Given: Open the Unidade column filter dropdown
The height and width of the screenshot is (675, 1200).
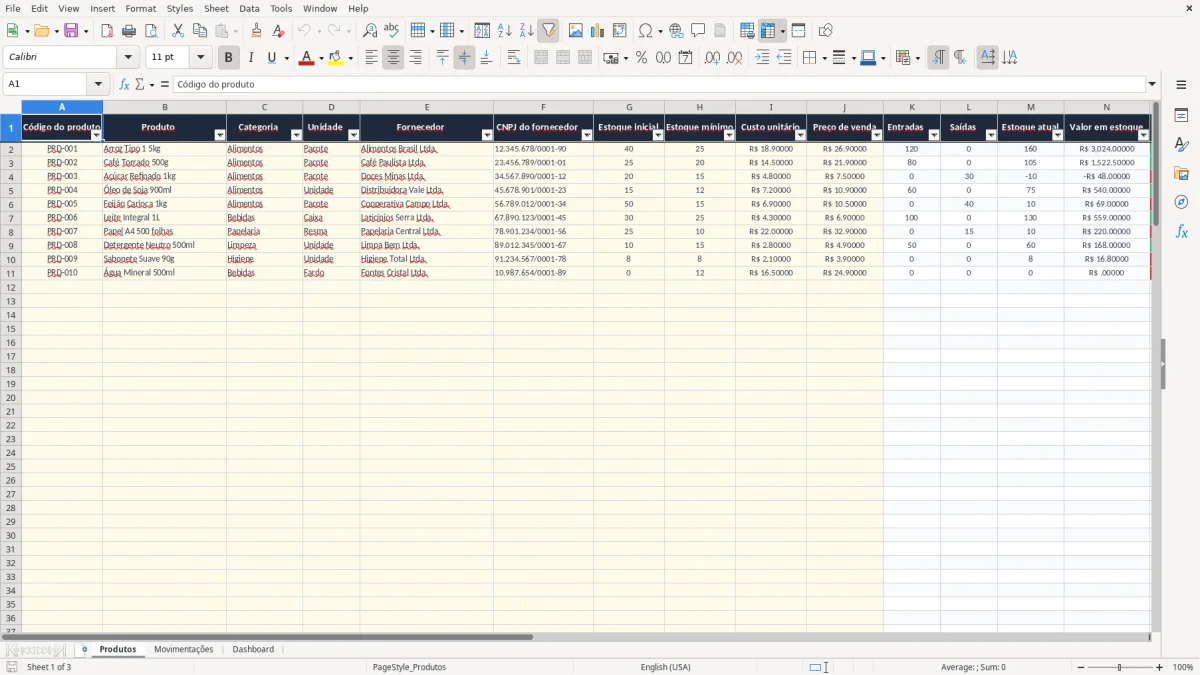Looking at the screenshot, I should tap(353, 135).
